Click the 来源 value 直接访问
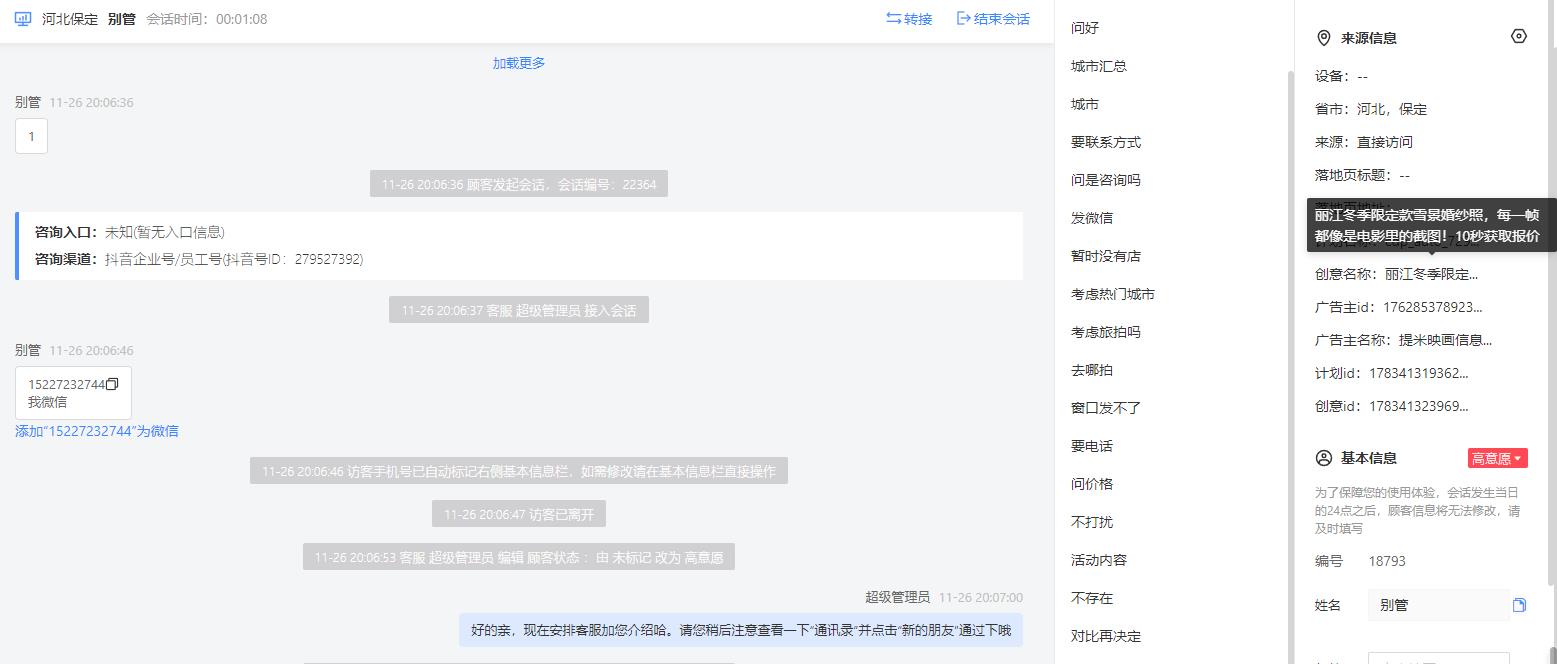This screenshot has height=664, width=1557. point(1385,142)
